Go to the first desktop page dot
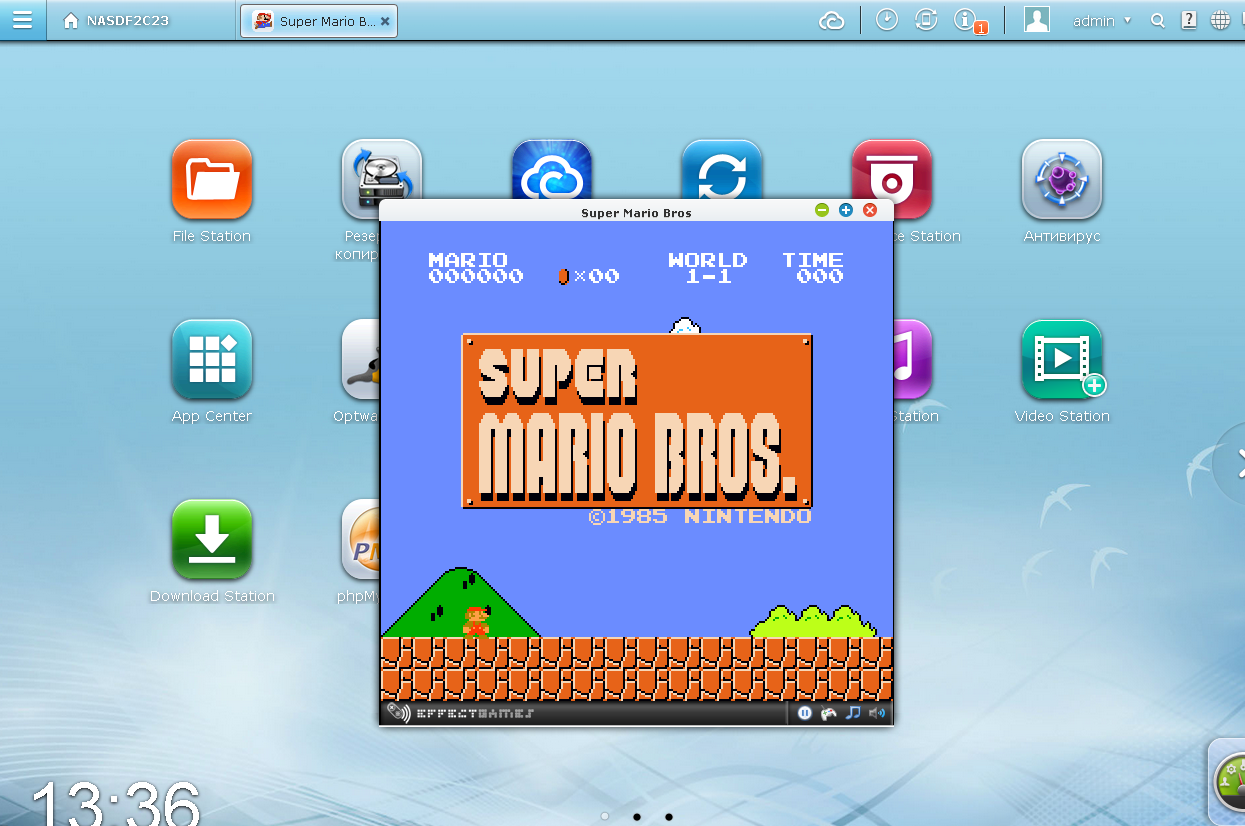 coord(605,816)
